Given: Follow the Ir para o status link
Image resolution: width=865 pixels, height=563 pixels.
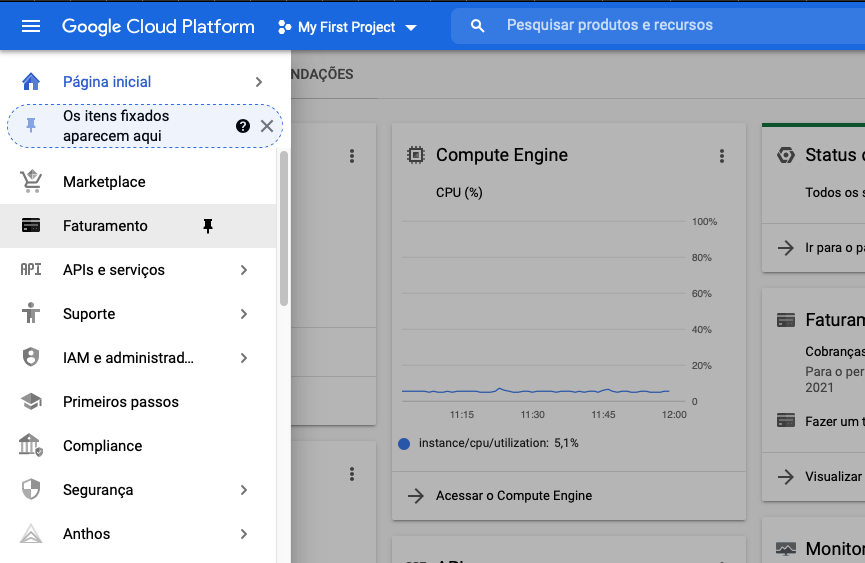Looking at the screenshot, I should tap(835, 248).
